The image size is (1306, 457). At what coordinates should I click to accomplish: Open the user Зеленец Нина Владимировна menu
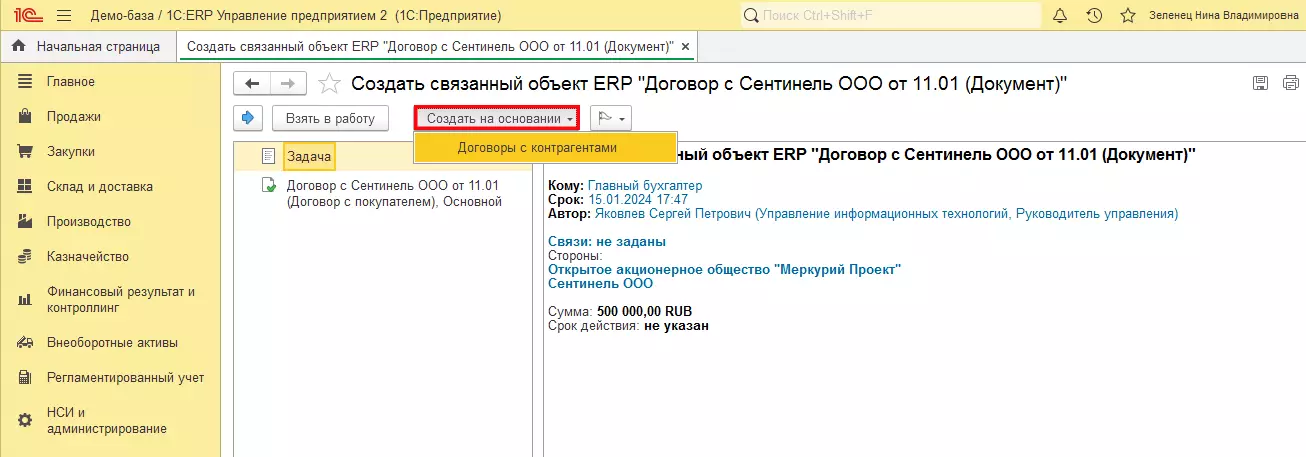(x=1224, y=16)
